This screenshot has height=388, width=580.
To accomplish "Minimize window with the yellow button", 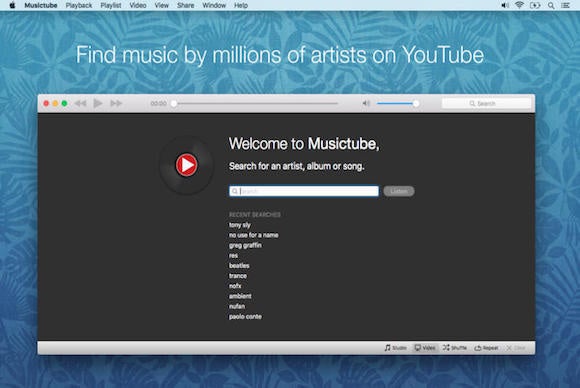I will pyautogui.click(x=55, y=104).
